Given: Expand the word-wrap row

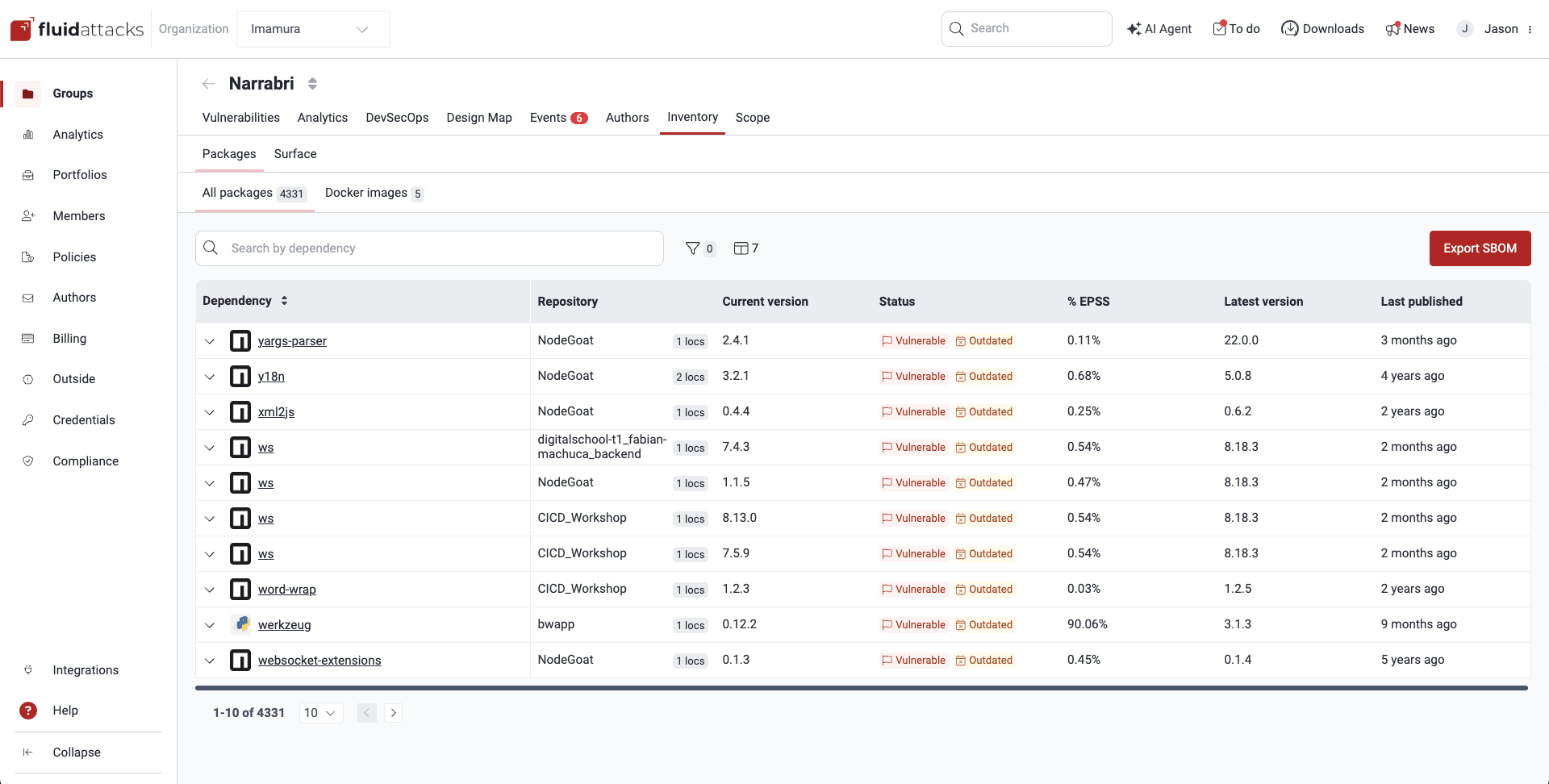Looking at the screenshot, I should [210, 590].
